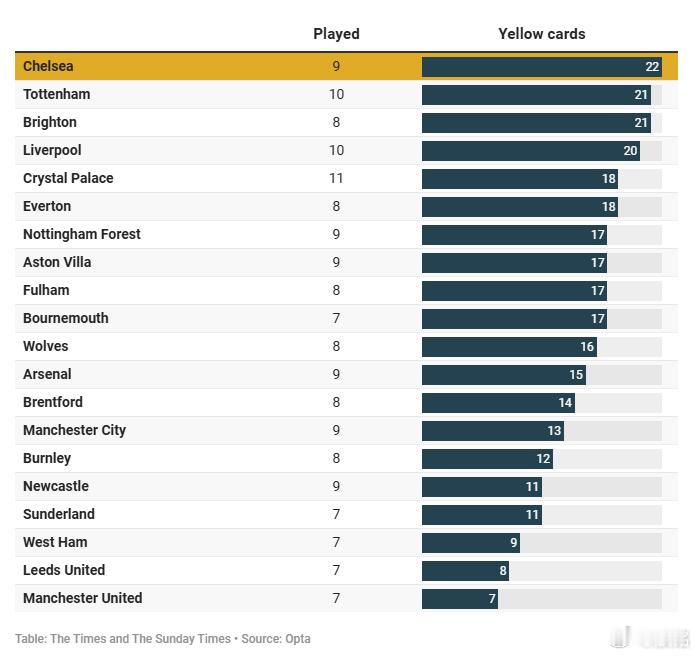The height and width of the screenshot is (656, 698).
Task: Select the Everton row label
Action: pyautogui.click(x=47, y=206)
